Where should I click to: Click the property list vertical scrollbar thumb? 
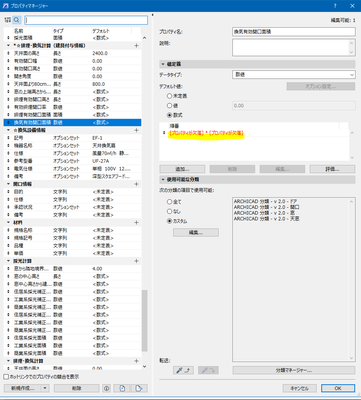pos(144,321)
